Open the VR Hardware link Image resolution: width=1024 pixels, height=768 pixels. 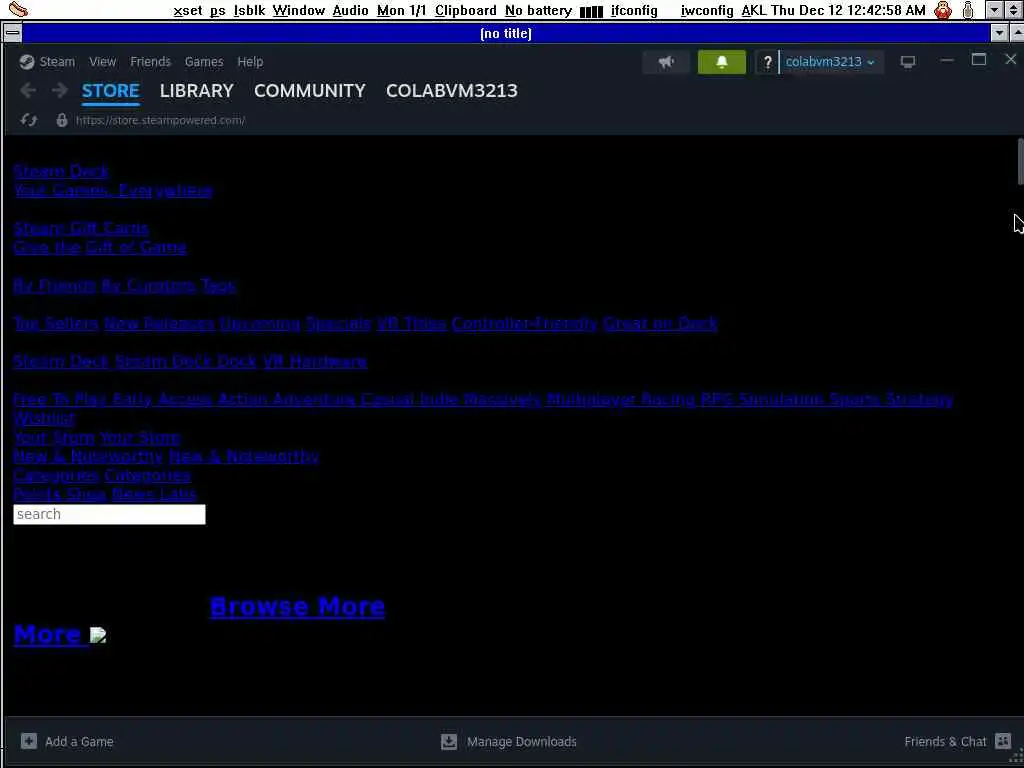pyautogui.click(x=315, y=361)
